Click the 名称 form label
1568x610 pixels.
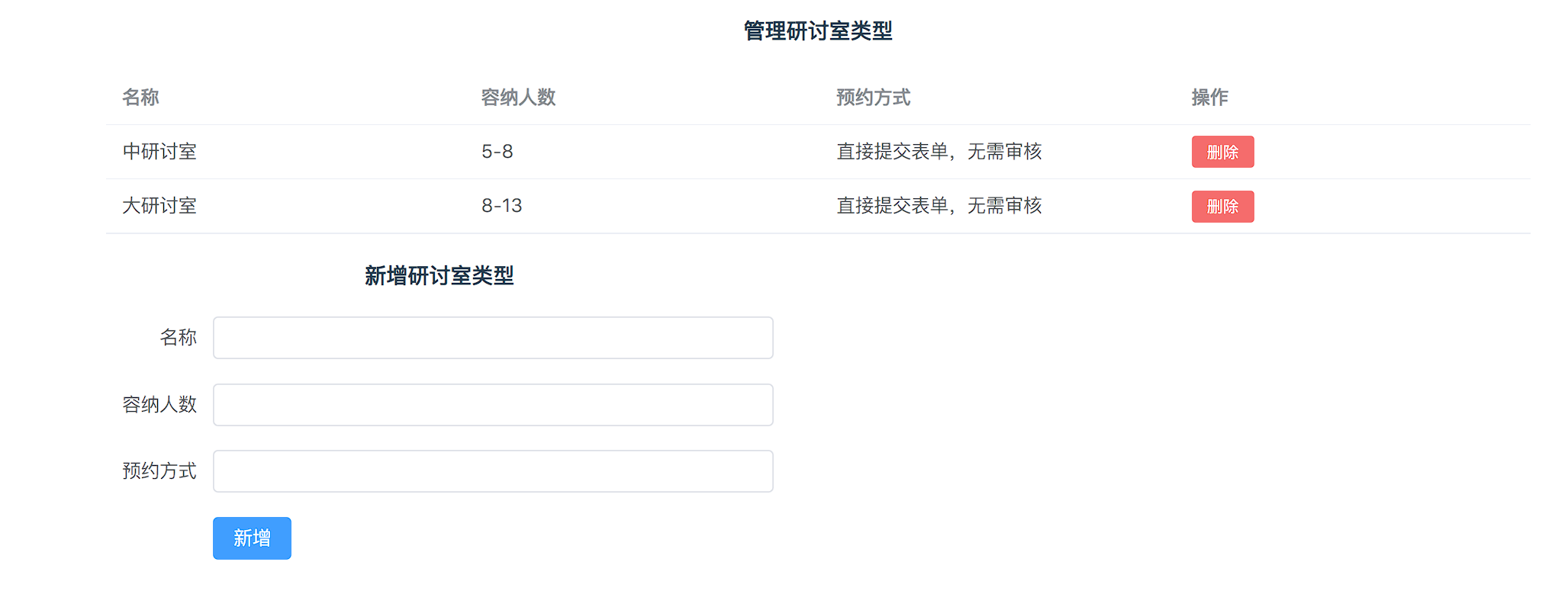pos(178,338)
